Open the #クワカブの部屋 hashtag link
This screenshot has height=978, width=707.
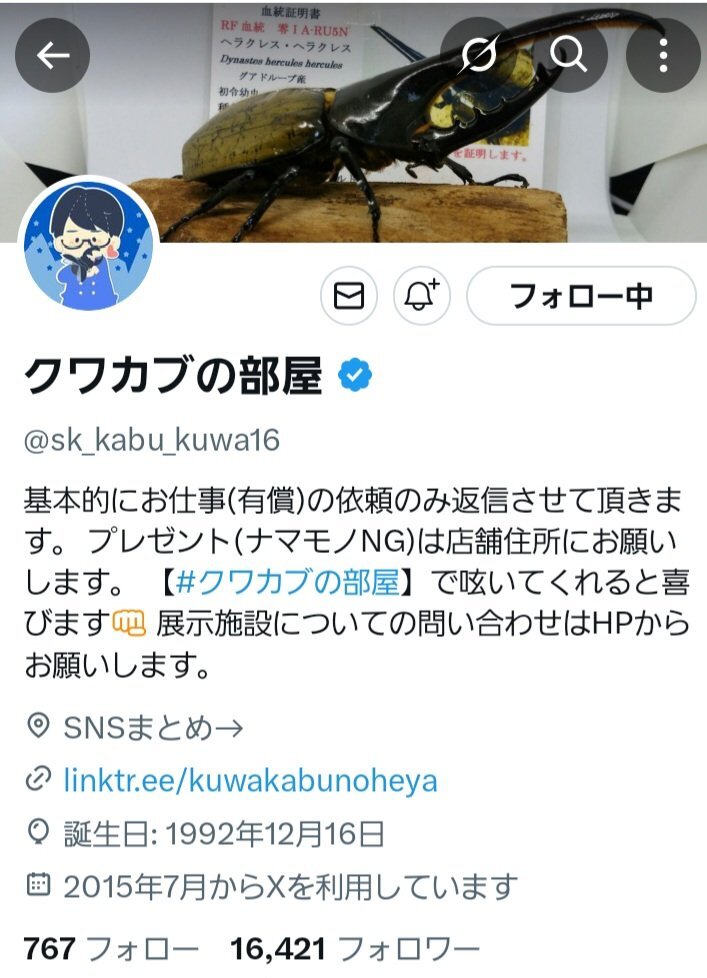coord(287,581)
